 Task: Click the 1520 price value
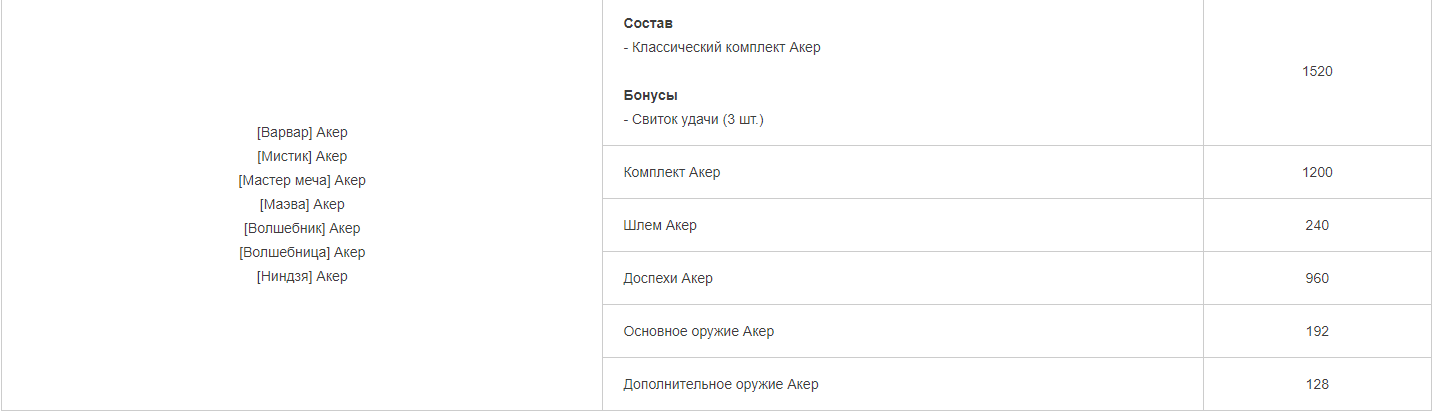coord(1317,72)
